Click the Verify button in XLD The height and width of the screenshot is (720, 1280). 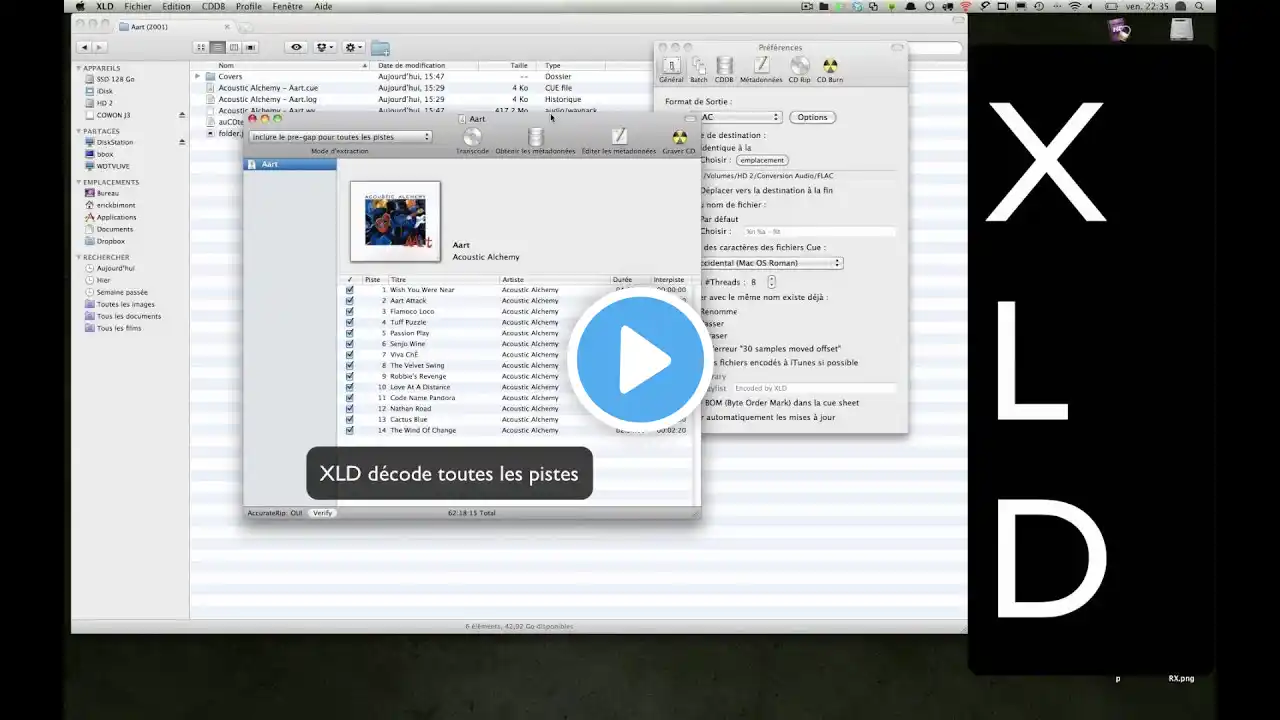322,513
